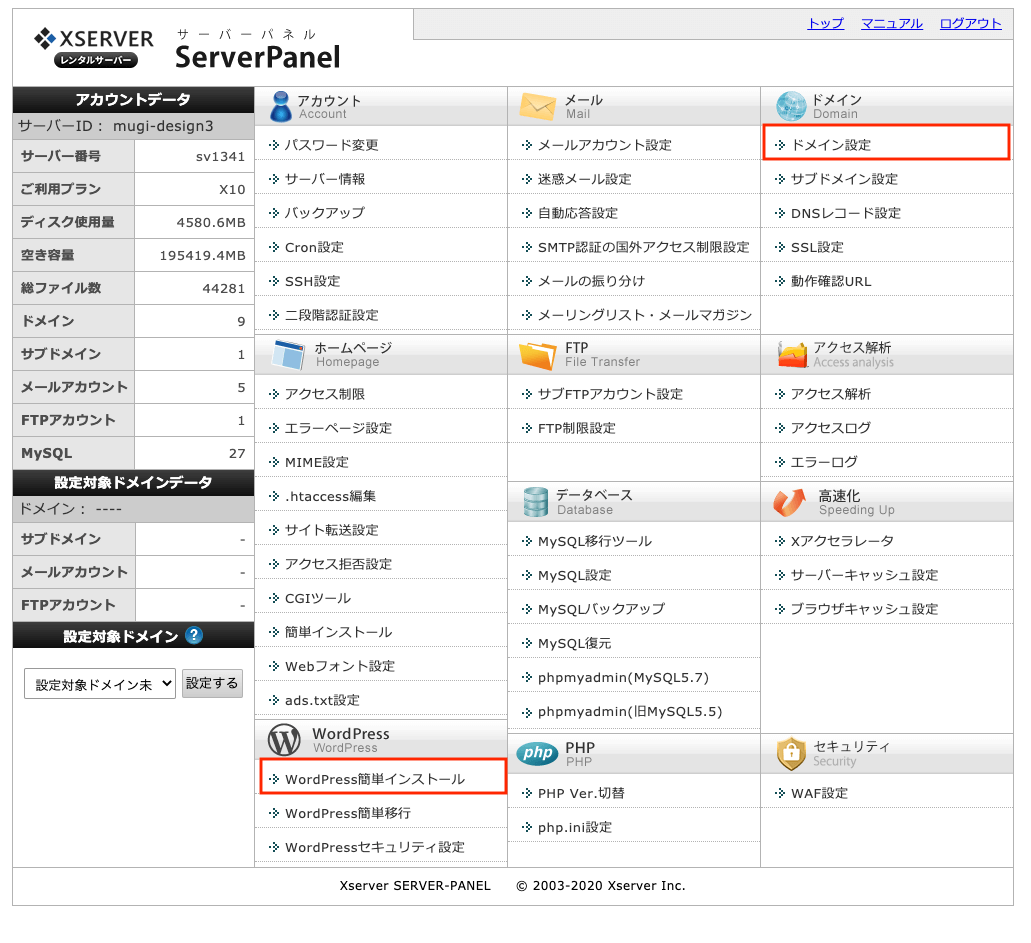
Task: Open MySQL移行ツール
Action: pos(595,541)
